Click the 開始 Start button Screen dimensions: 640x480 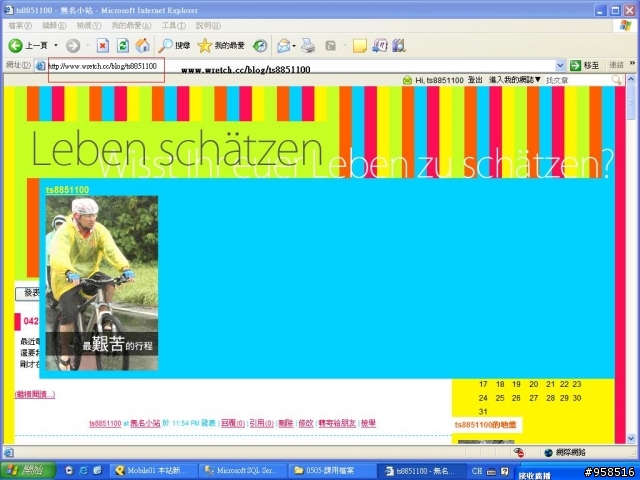(x=28, y=470)
